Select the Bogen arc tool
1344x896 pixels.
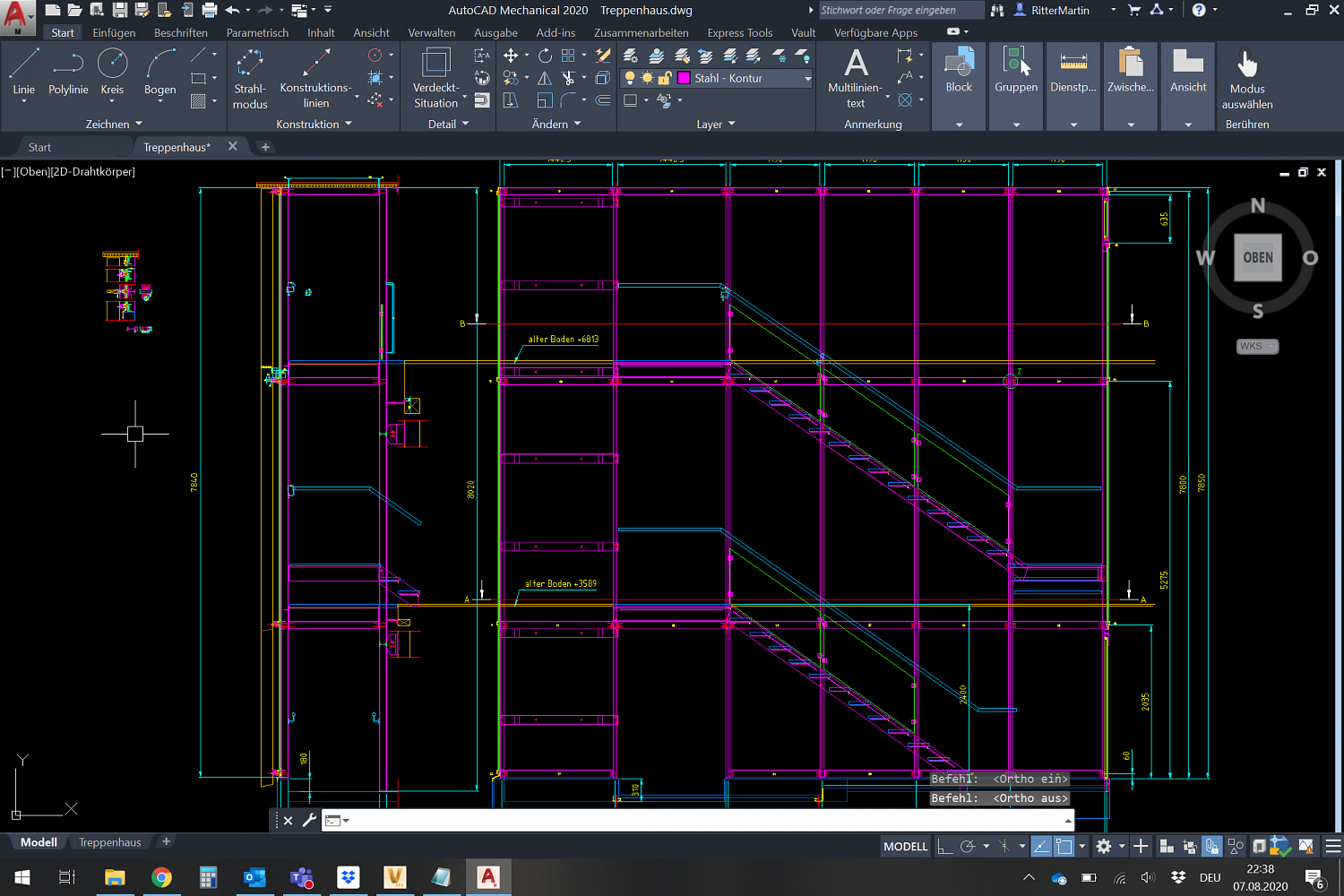pos(160,72)
